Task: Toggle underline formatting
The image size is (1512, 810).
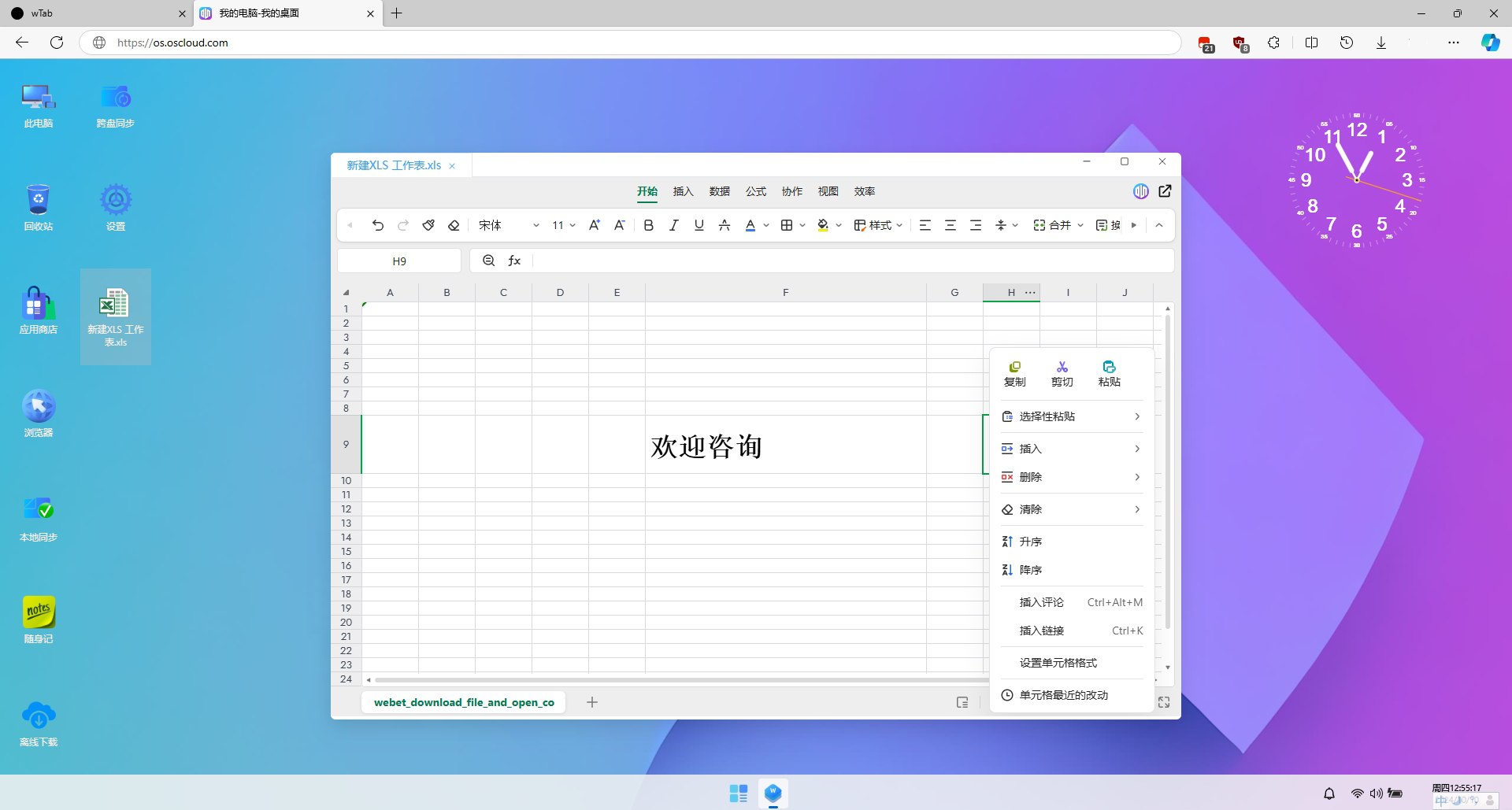Action: [x=699, y=225]
